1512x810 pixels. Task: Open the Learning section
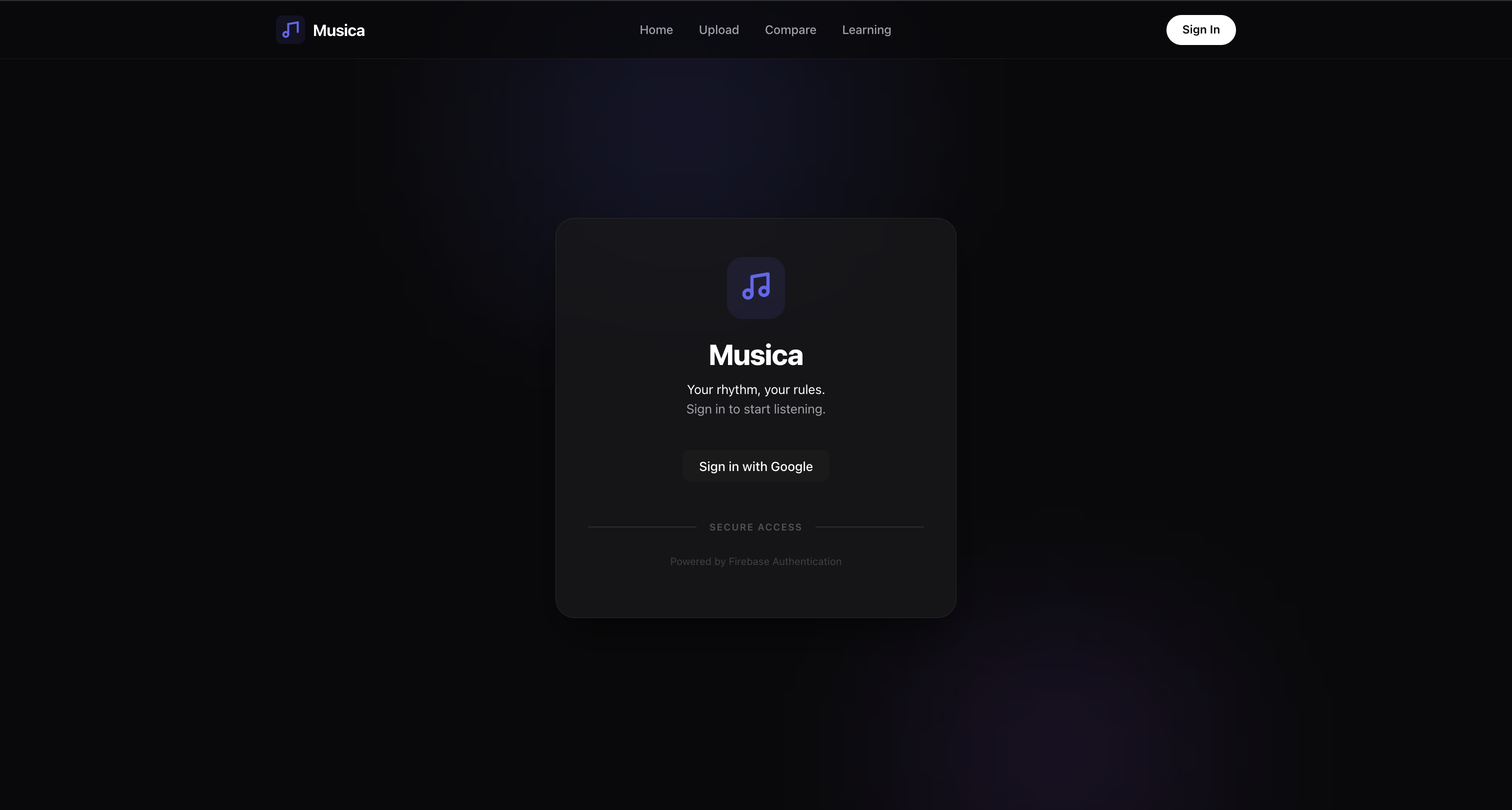tap(866, 30)
